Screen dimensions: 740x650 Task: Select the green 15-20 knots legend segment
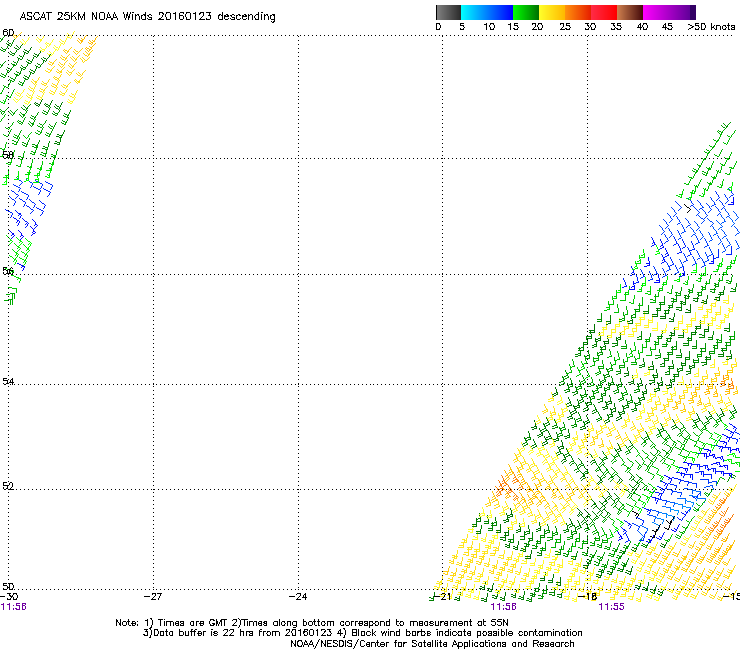(x=526, y=12)
